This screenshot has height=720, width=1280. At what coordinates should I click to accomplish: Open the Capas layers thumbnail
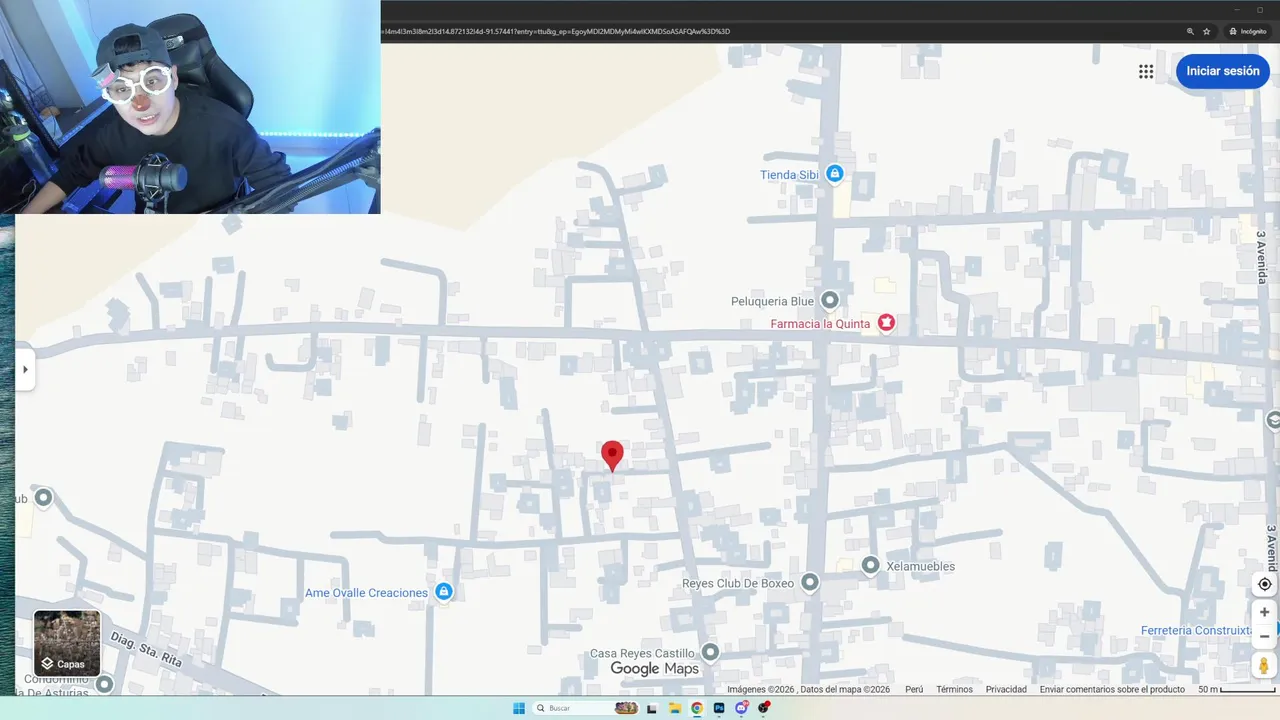(67, 643)
